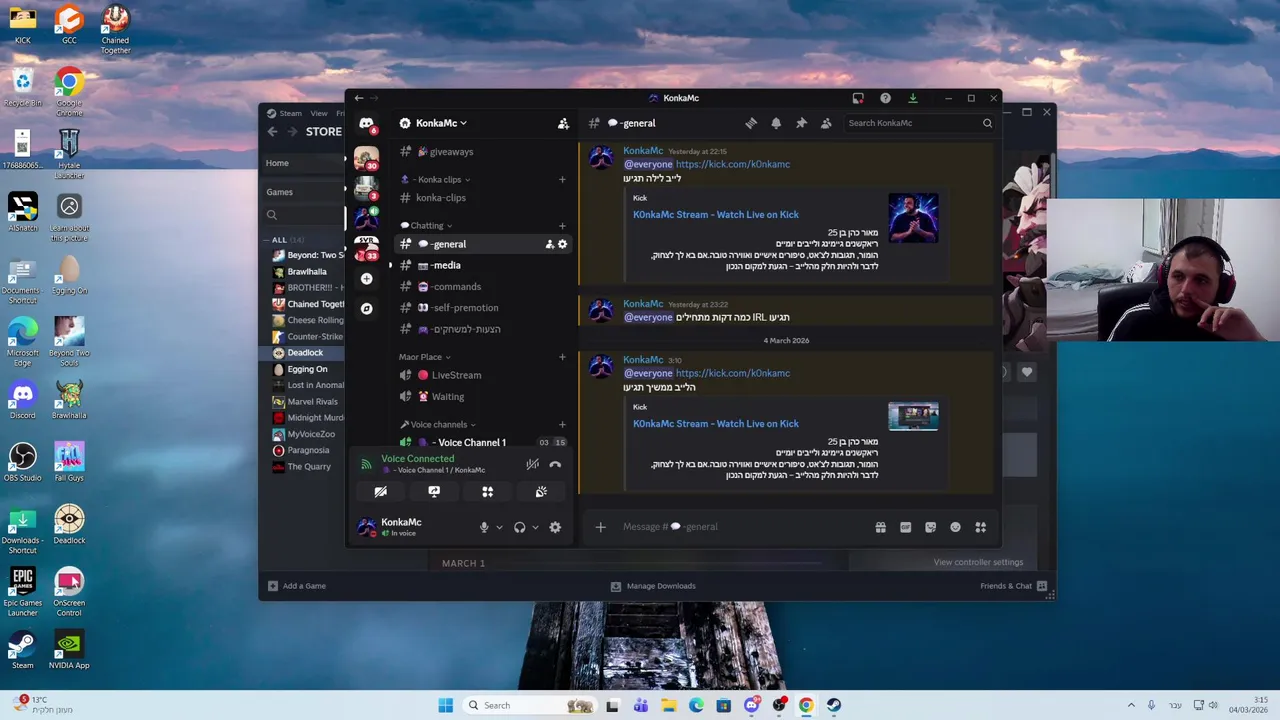The width and height of the screenshot is (1280, 720).
Task: Create channel in Konka clips category
Action: (x=562, y=180)
